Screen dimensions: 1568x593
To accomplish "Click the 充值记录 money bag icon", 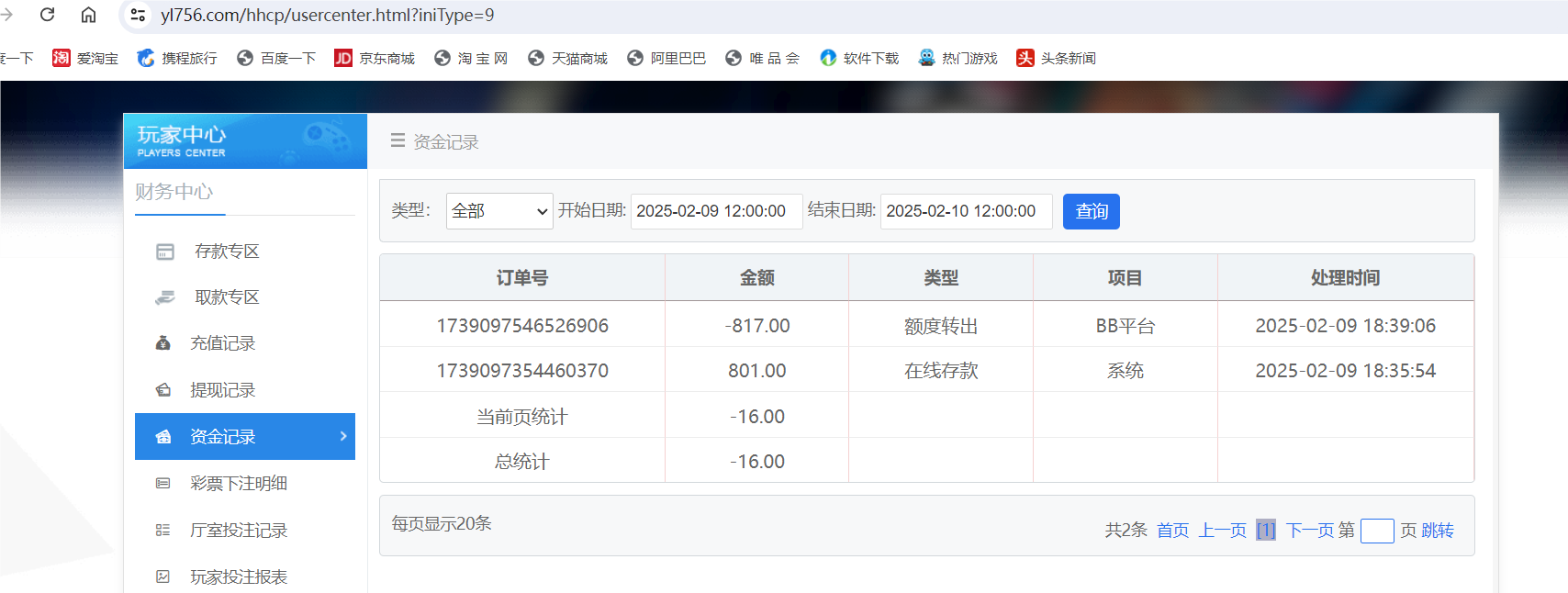I will 163,343.
